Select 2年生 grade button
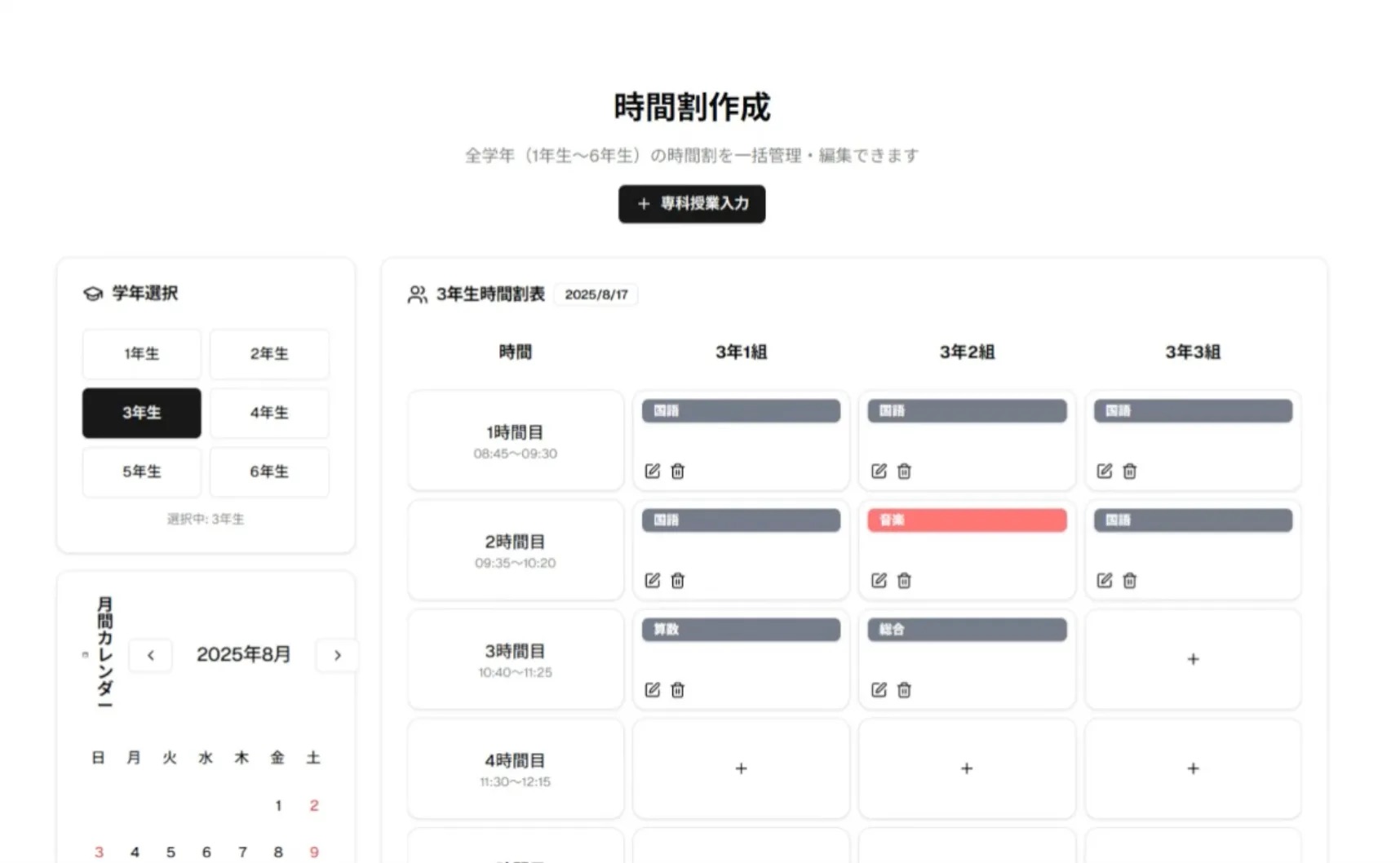Image resolution: width=1400 pixels, height=863 pixels. click(x=269, y=354)
